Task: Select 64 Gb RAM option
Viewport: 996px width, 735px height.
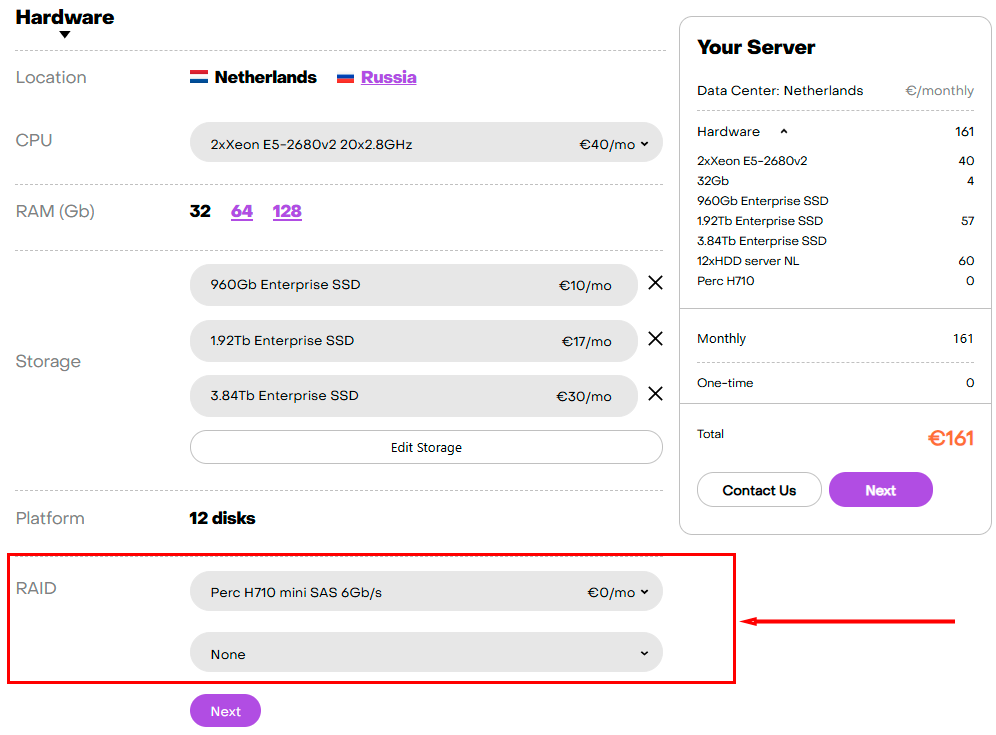Action: pos(242,211)
